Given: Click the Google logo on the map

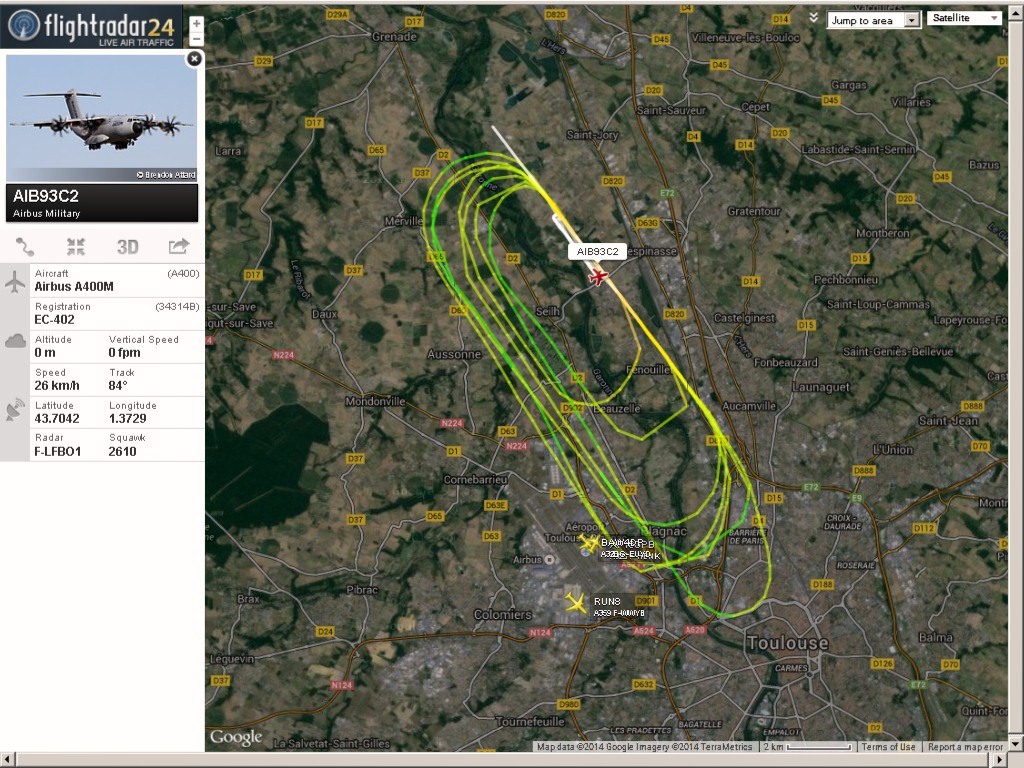Looking at the screenshot, I should 236,737.
